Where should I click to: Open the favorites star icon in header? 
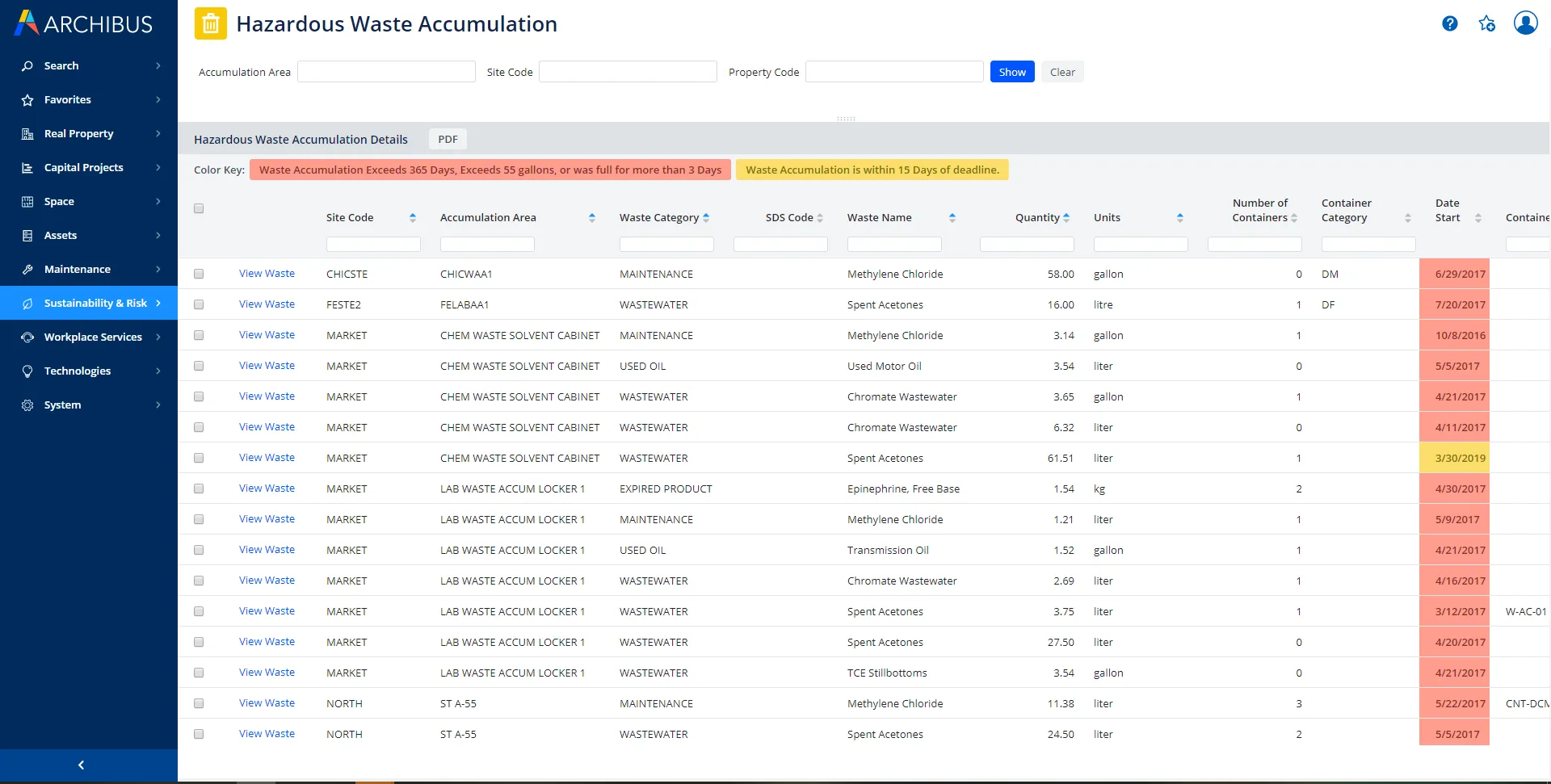click(1486, 23)
